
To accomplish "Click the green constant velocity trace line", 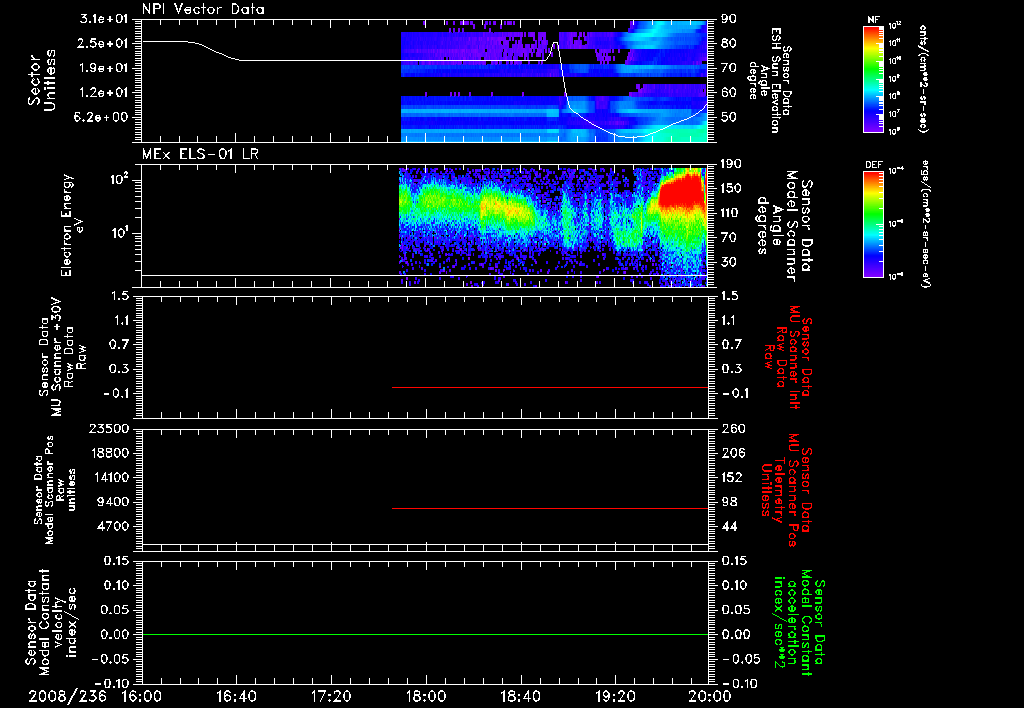I will (425, 634).
